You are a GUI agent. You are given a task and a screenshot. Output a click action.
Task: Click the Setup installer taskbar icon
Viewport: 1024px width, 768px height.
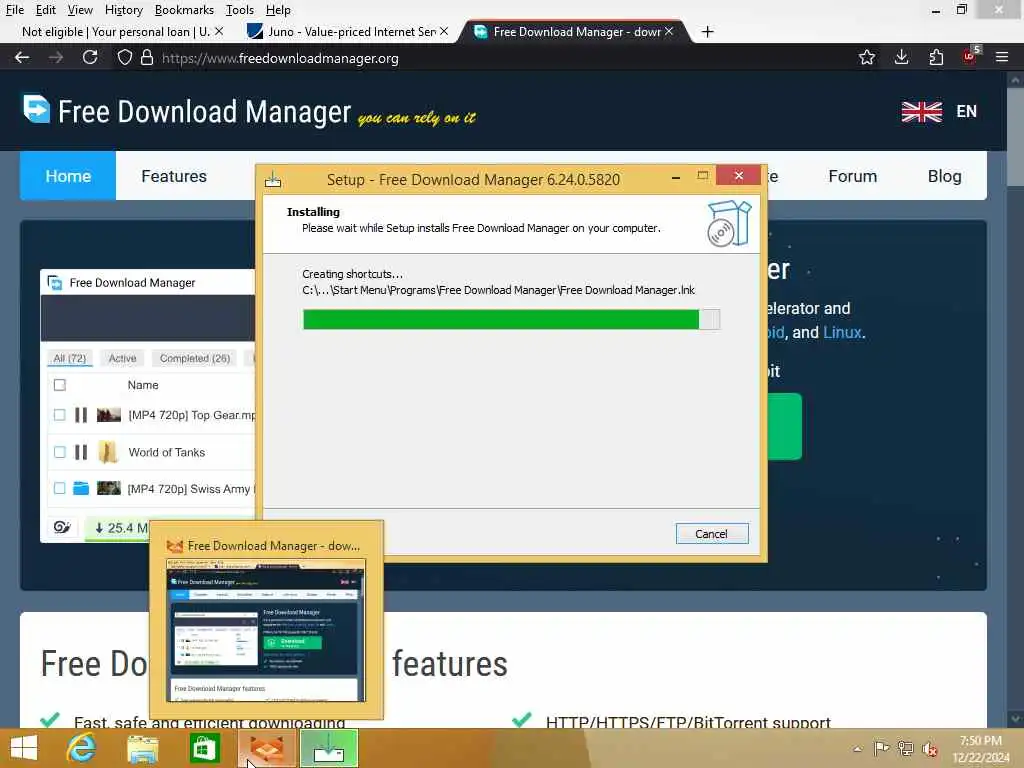click(328, 748)
